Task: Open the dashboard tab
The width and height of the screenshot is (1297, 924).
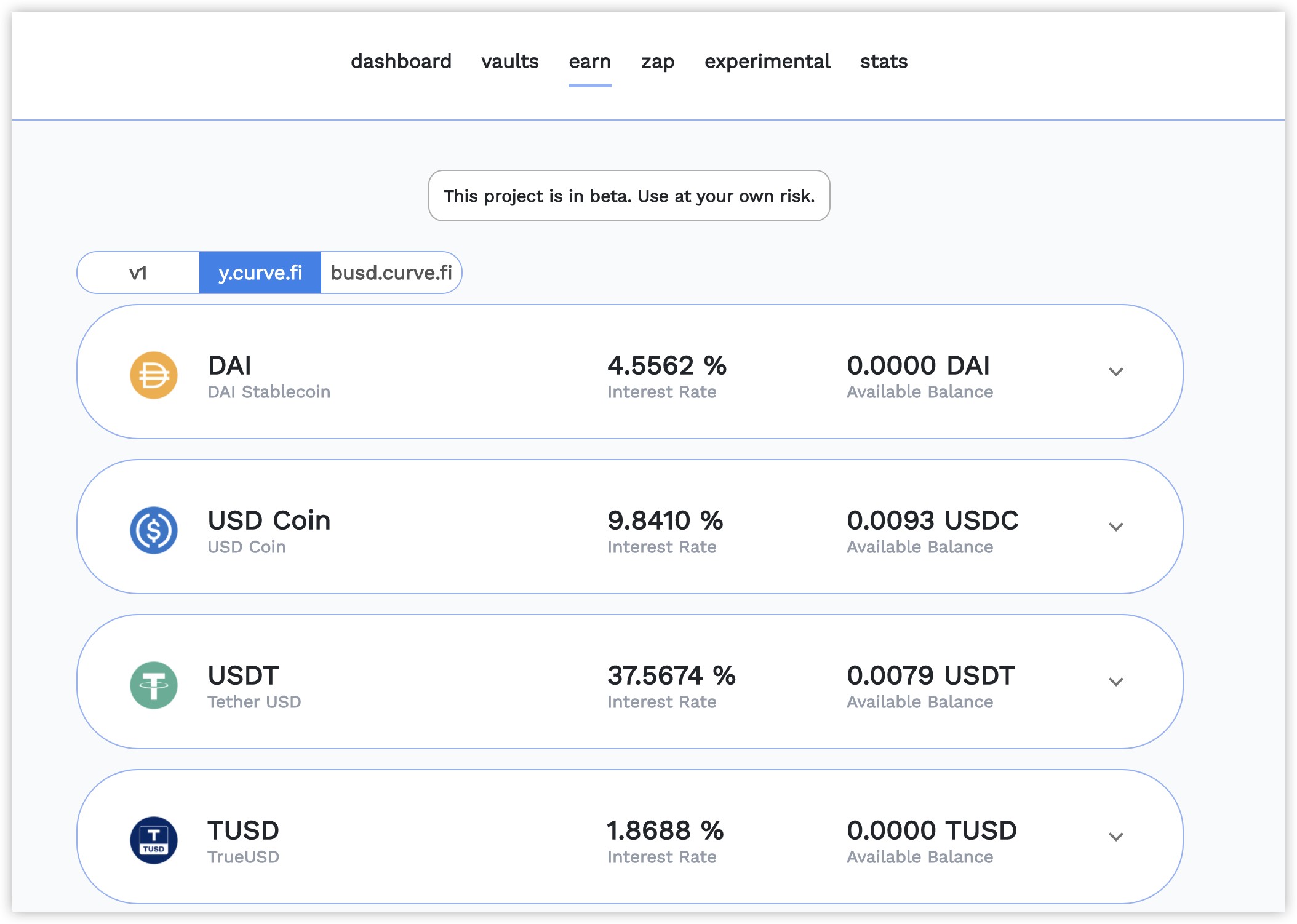Action: (401, 62)
